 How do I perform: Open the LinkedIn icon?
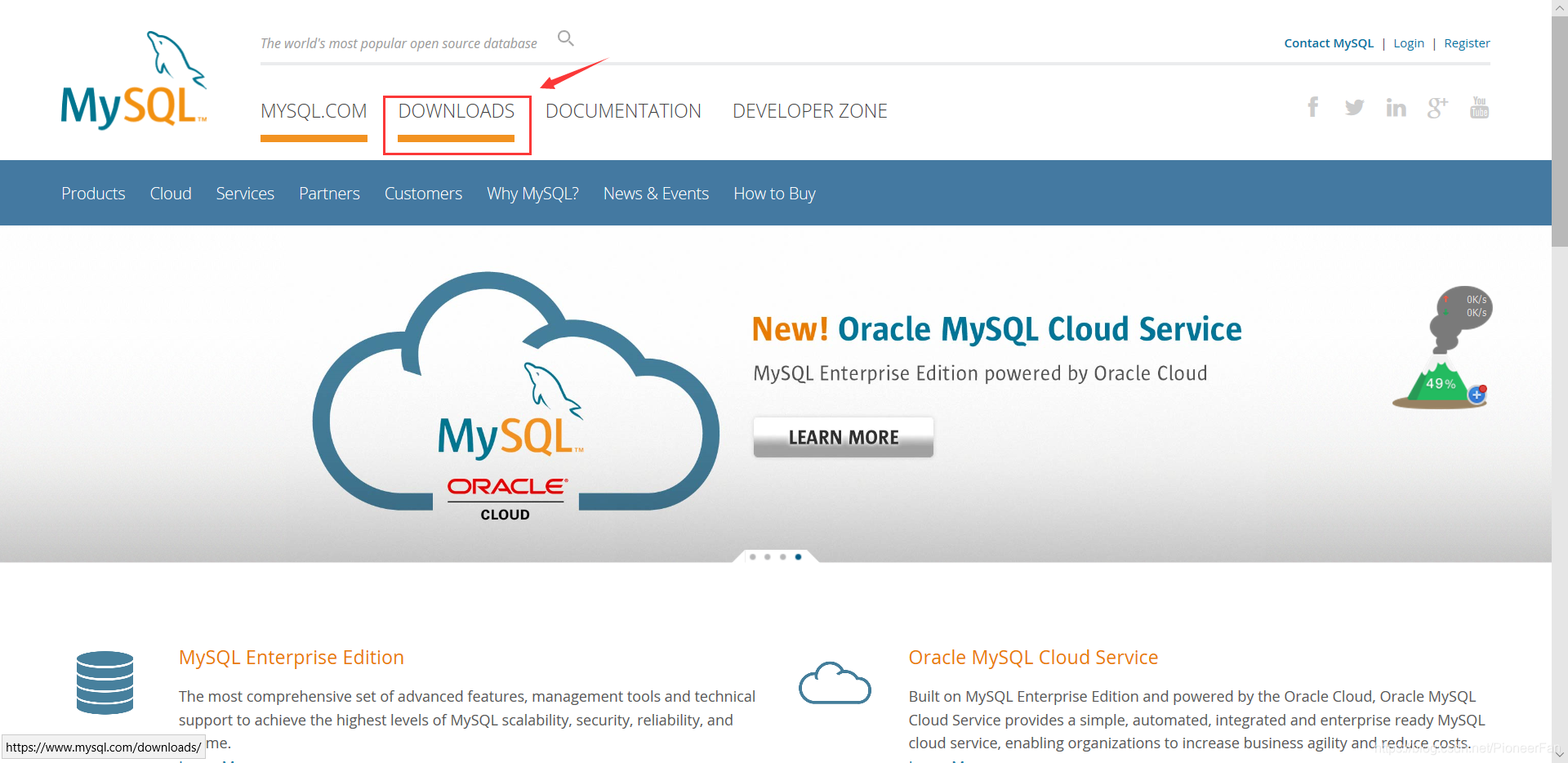coord(1396,107)
